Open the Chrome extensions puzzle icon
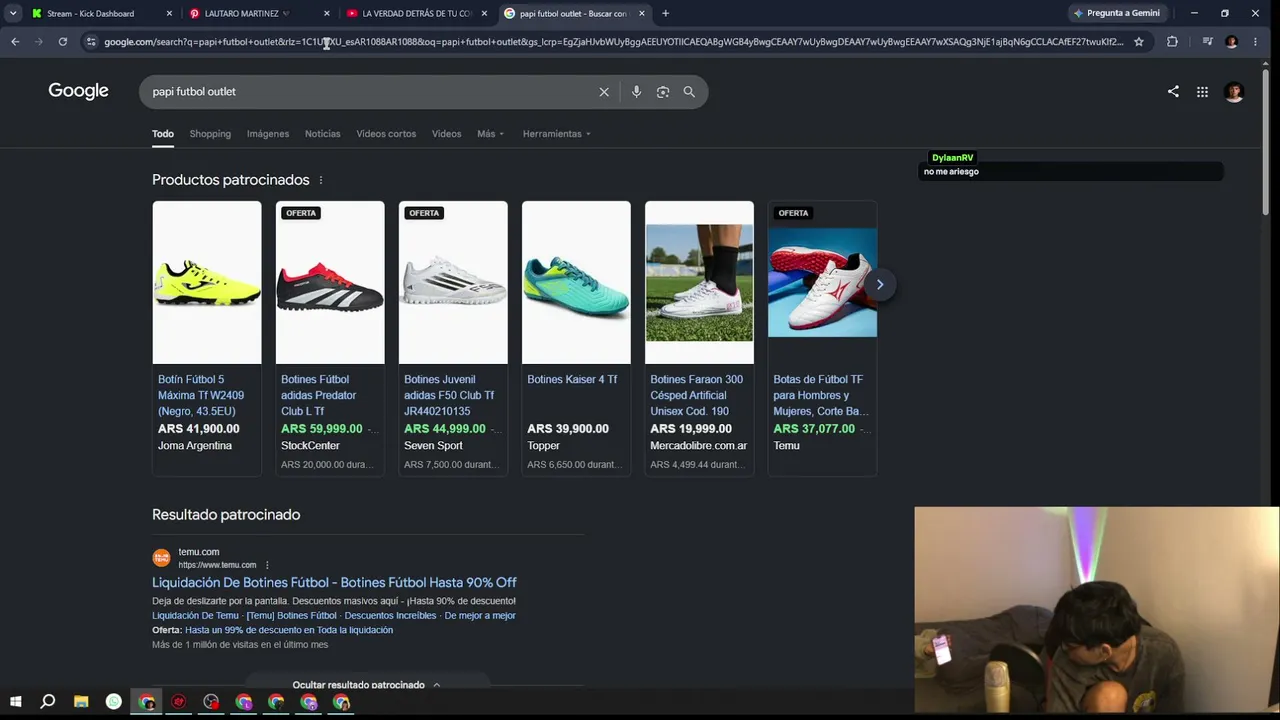The image size is (1280, 720). (x=1172, y=42)
